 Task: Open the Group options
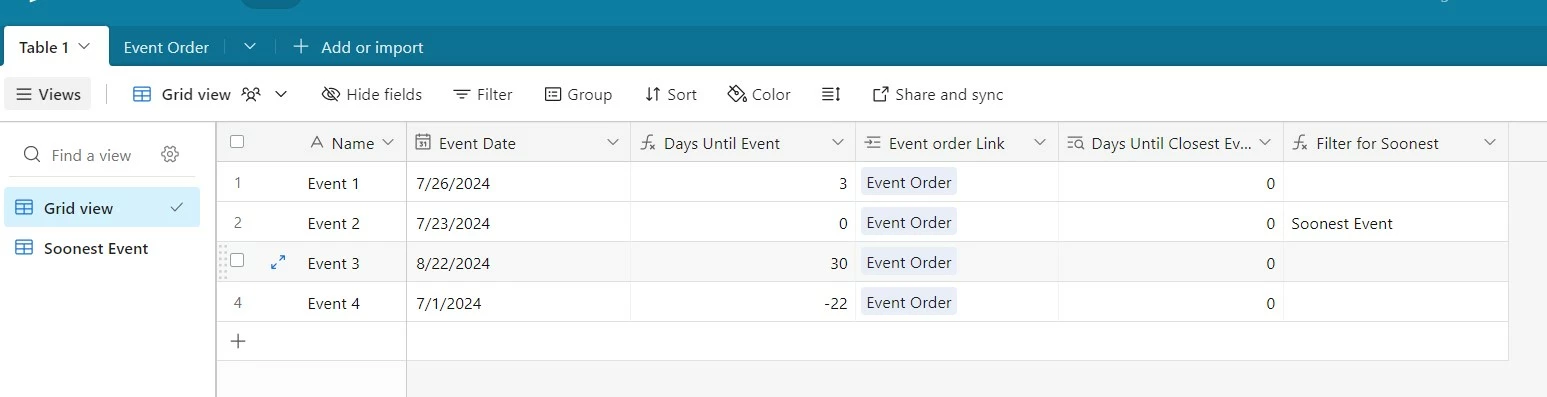point(578,94)
